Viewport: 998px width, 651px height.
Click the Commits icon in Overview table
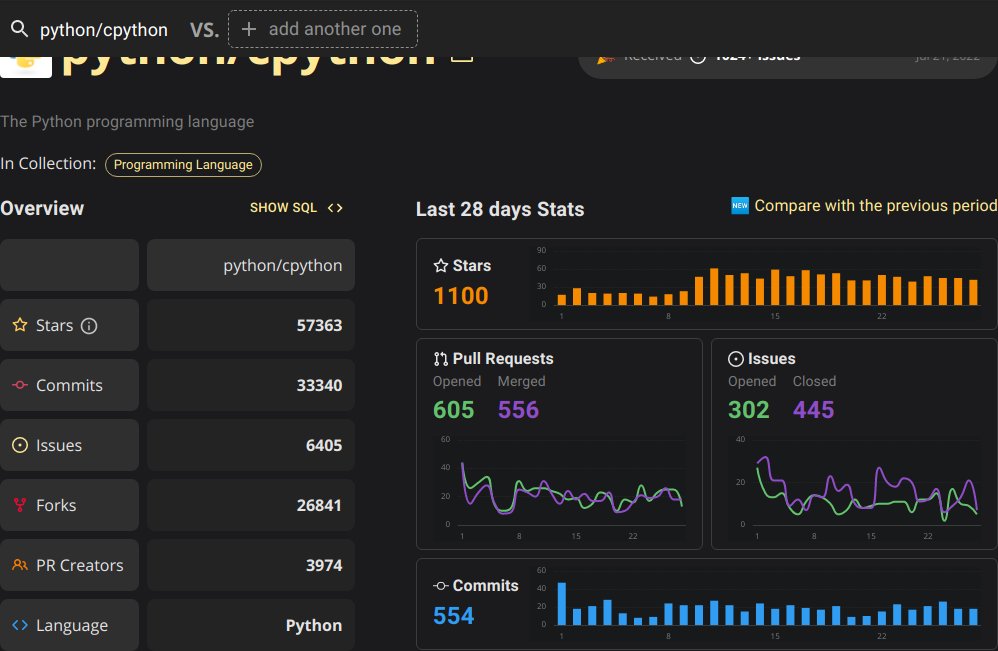click(x=20, y=385)
